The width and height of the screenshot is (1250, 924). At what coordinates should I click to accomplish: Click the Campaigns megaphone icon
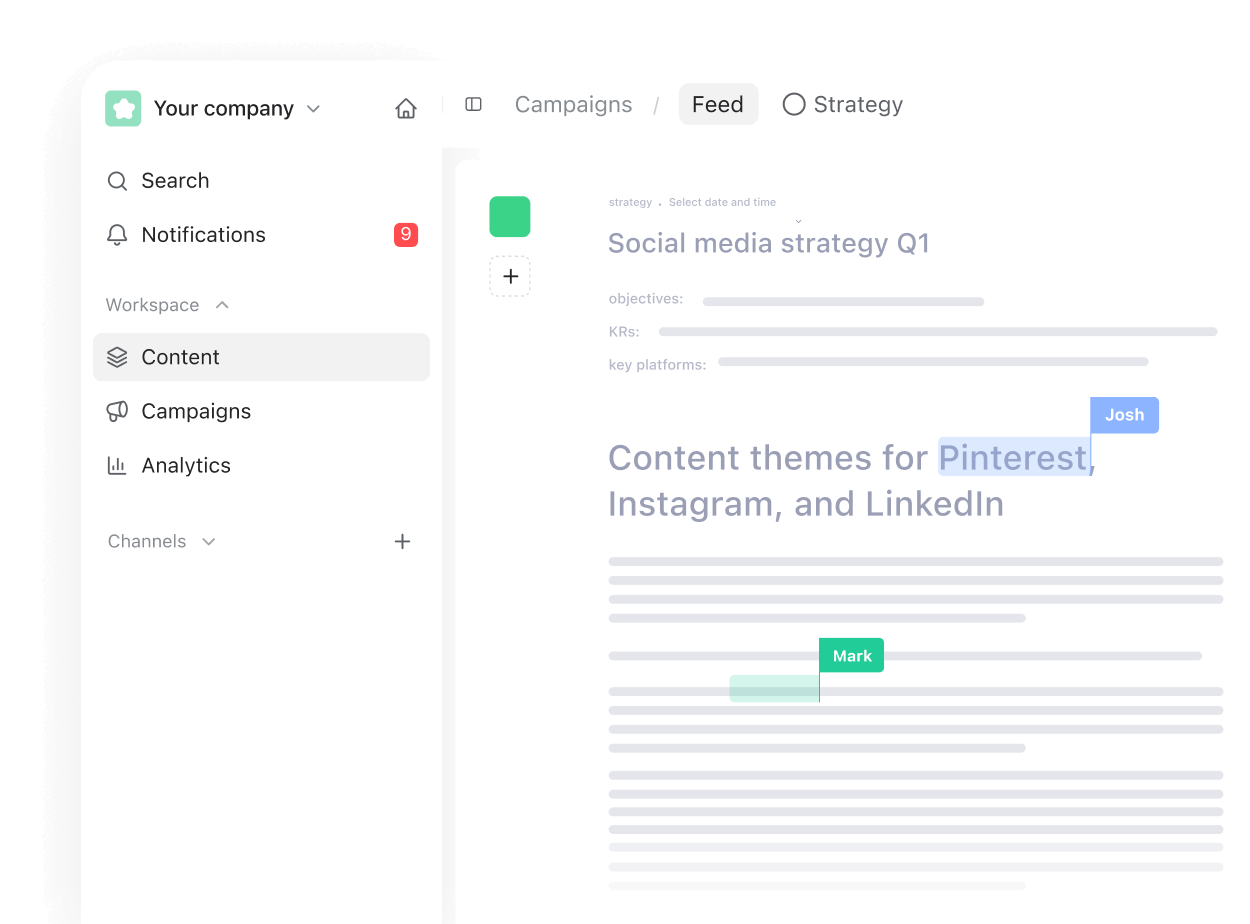[x=117, y=411]
